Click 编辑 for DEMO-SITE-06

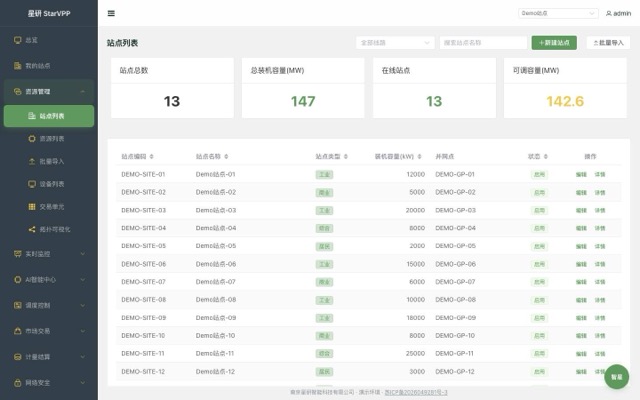point(581,264)
